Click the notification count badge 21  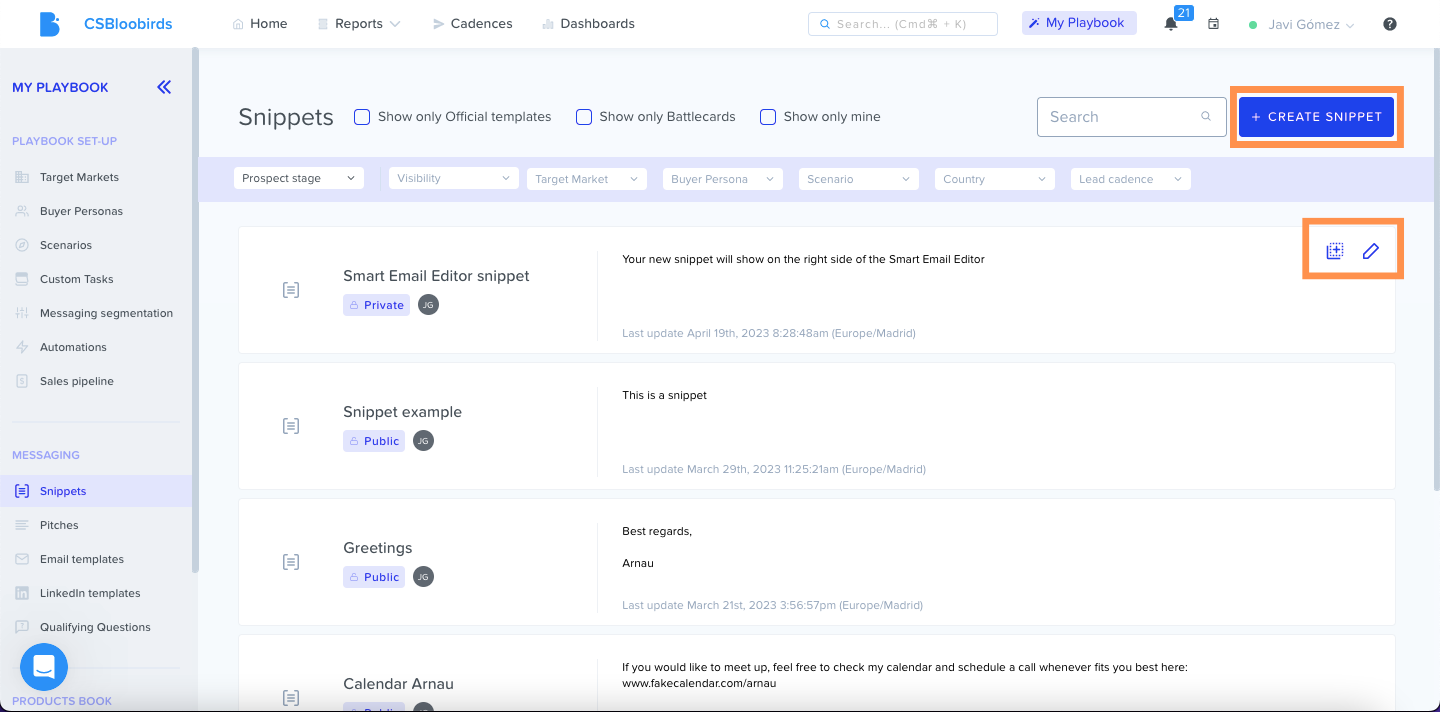click(x=1184, y=13)
